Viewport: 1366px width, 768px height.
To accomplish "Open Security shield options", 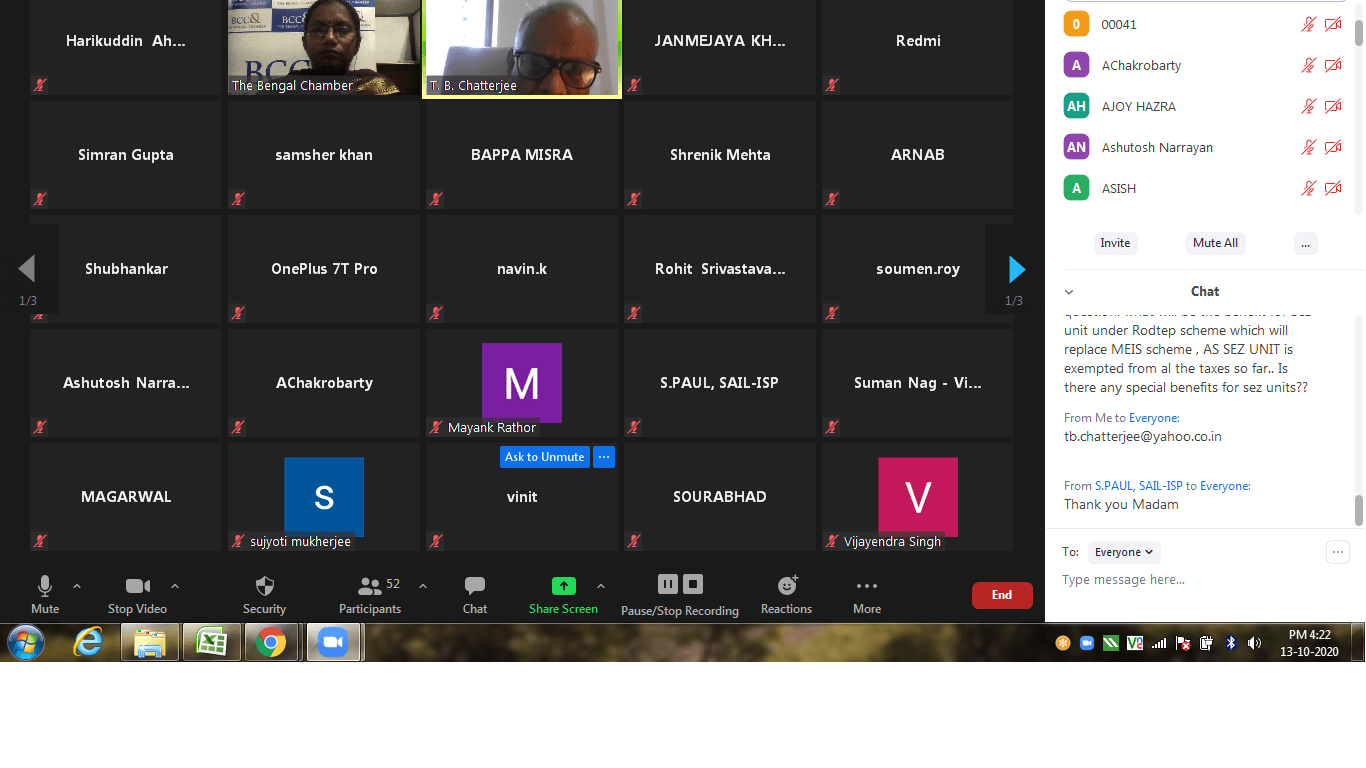I will pyautogui.click(x=265, y=586).
